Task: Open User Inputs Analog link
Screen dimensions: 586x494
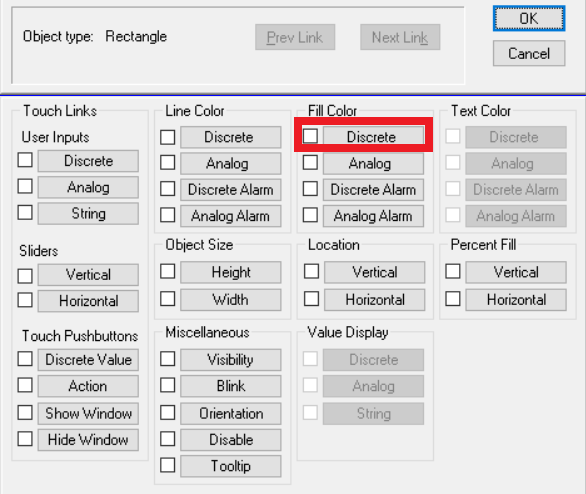Action: 88,187
